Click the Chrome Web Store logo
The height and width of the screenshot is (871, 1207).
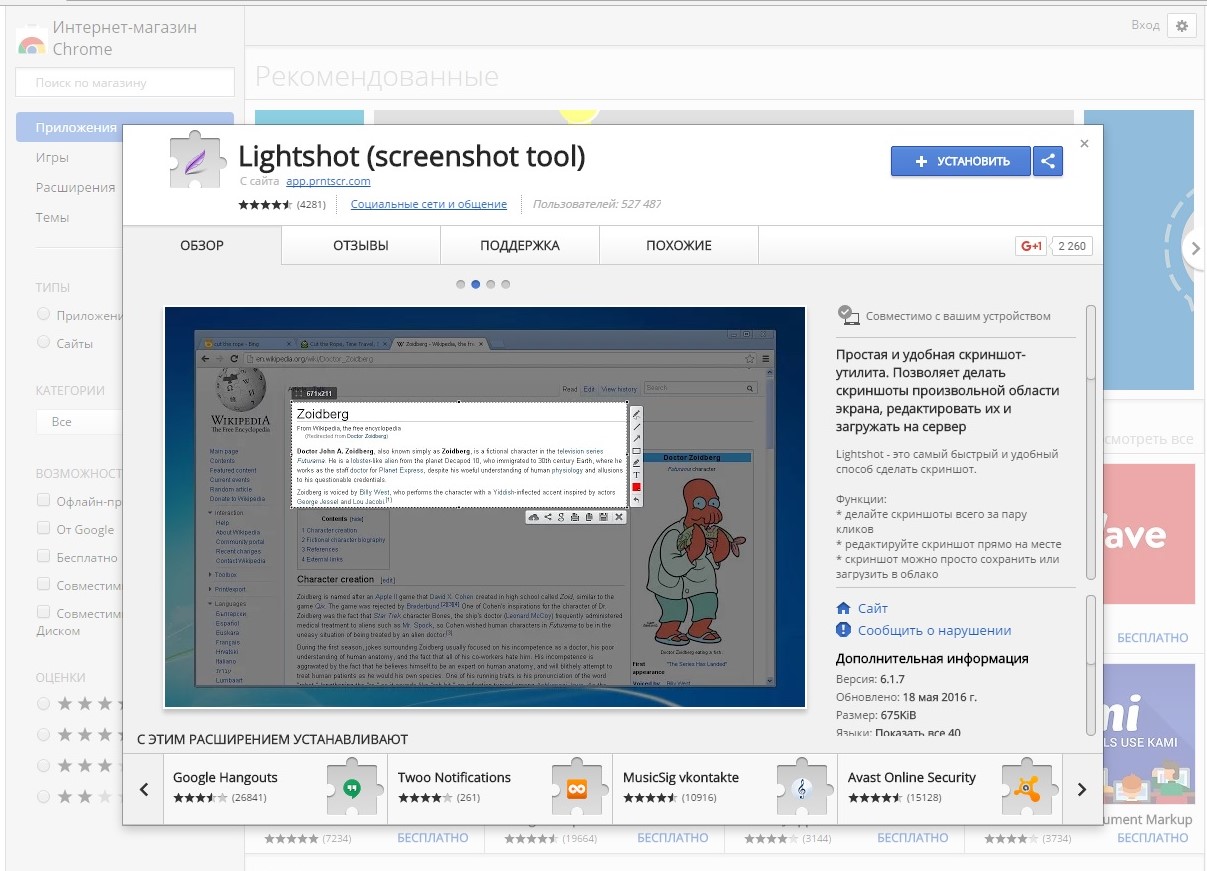click(32, 42)
